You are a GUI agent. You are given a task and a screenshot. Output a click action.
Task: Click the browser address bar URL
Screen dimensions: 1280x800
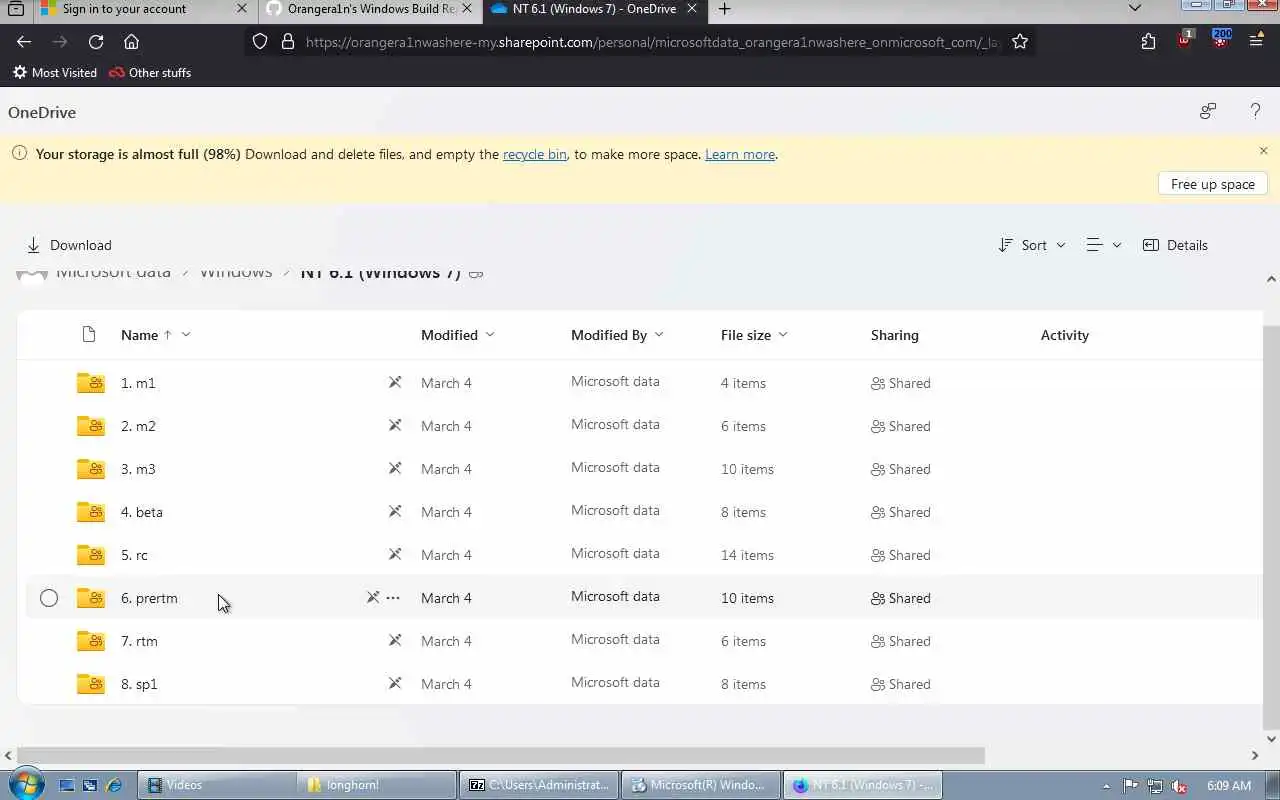(x=652, y=42)
